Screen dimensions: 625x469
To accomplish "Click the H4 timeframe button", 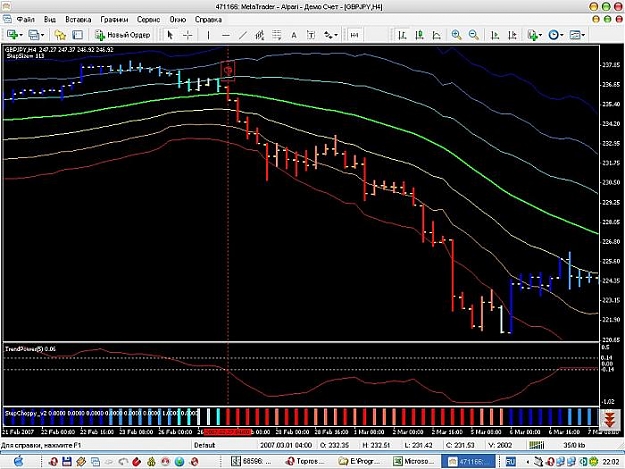I will tap(354, 35).
